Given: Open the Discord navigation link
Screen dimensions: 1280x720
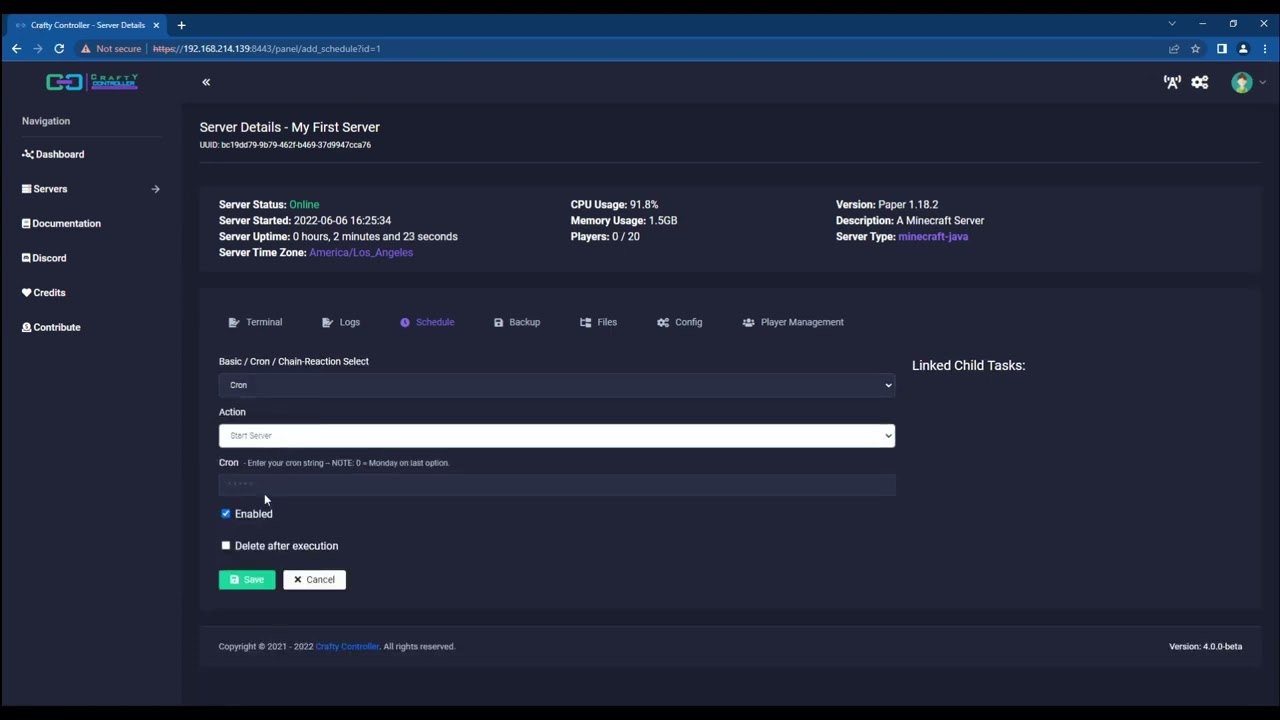Looking at the screenshot, I should 44,258.
